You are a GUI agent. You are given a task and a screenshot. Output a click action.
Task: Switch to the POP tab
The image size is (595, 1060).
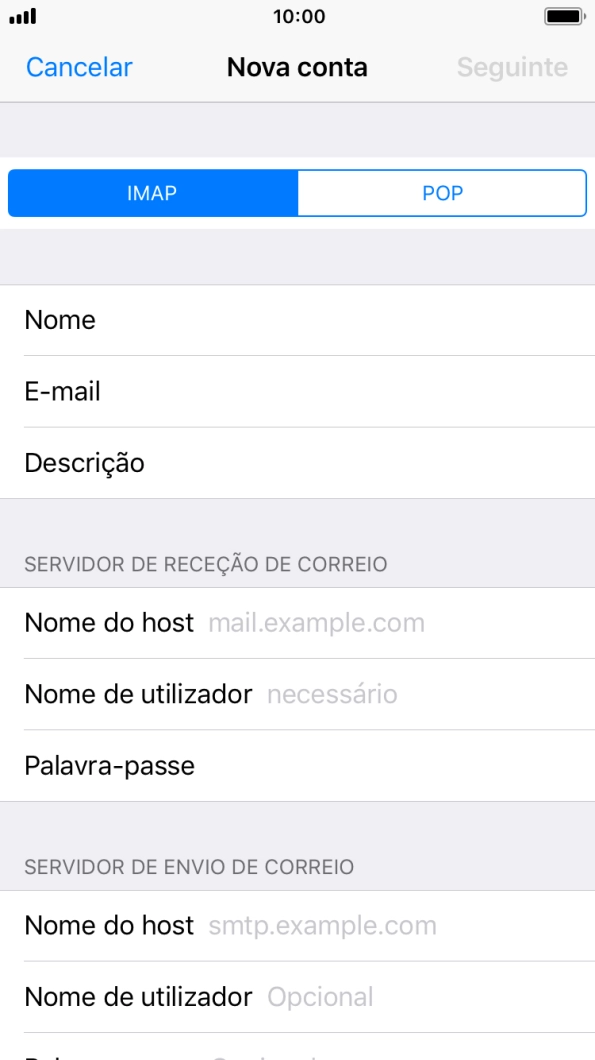442,193
